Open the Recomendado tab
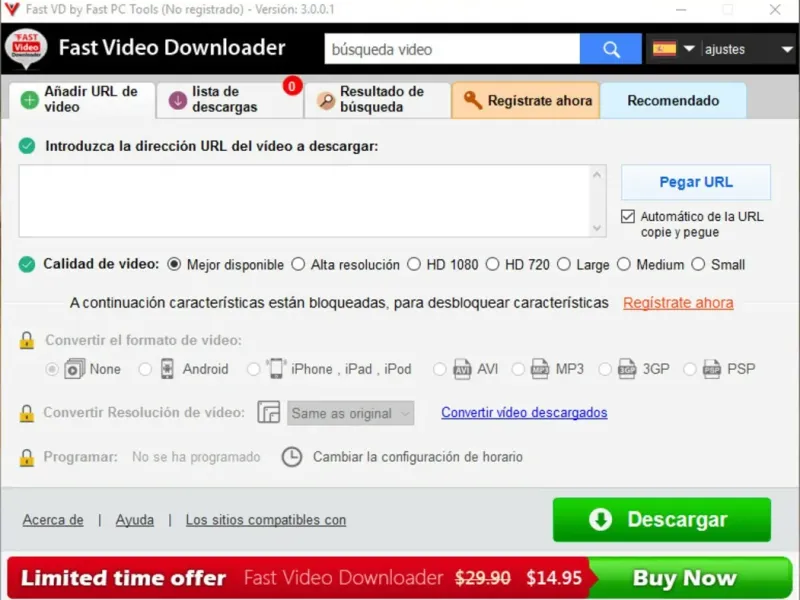The image size is (800, 600). pyautogui.click(x=673, y=100)
